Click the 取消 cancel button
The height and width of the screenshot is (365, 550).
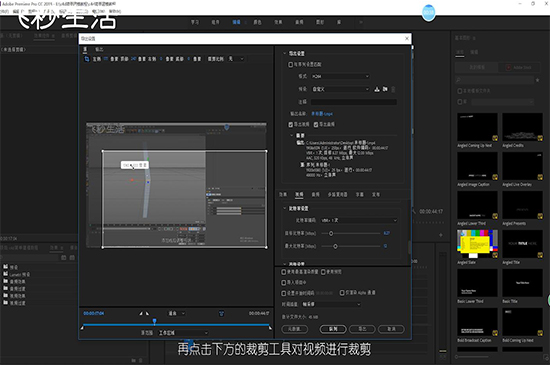click(x=391, y=329)
